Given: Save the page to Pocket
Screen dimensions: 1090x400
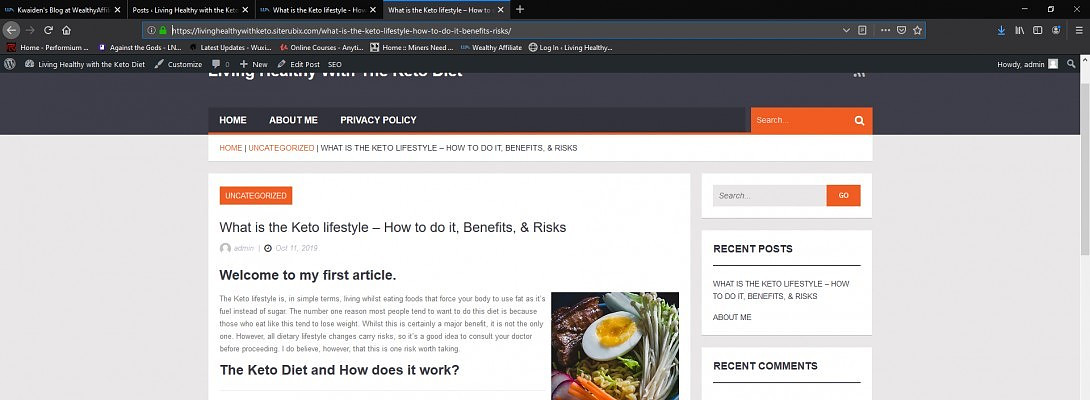Looking at the screenshot, I should (901, 31).
